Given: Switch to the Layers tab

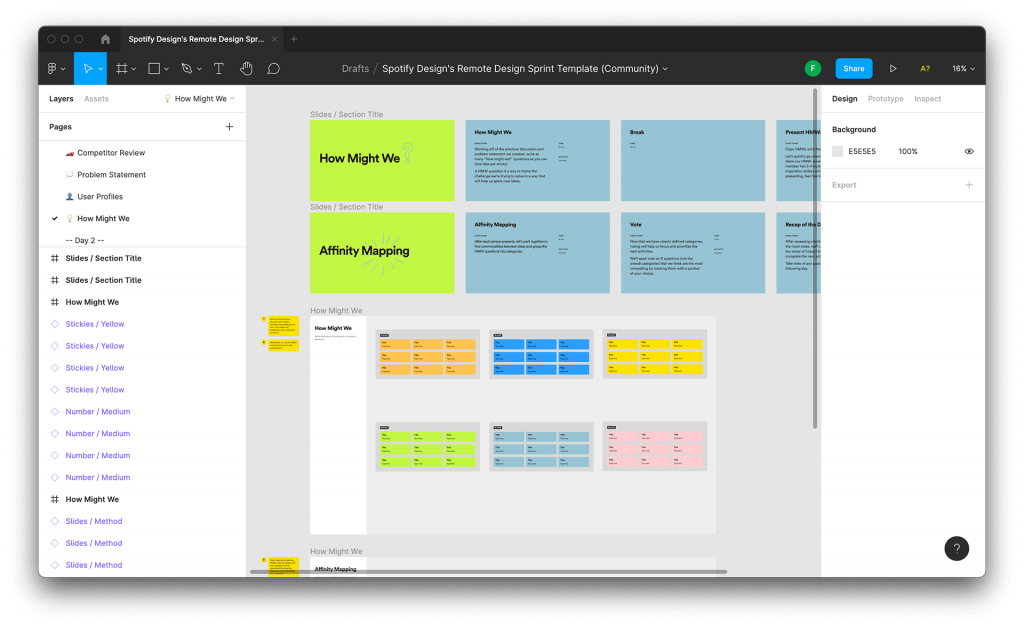Looking at the screenshot, I should coord(61,99).
